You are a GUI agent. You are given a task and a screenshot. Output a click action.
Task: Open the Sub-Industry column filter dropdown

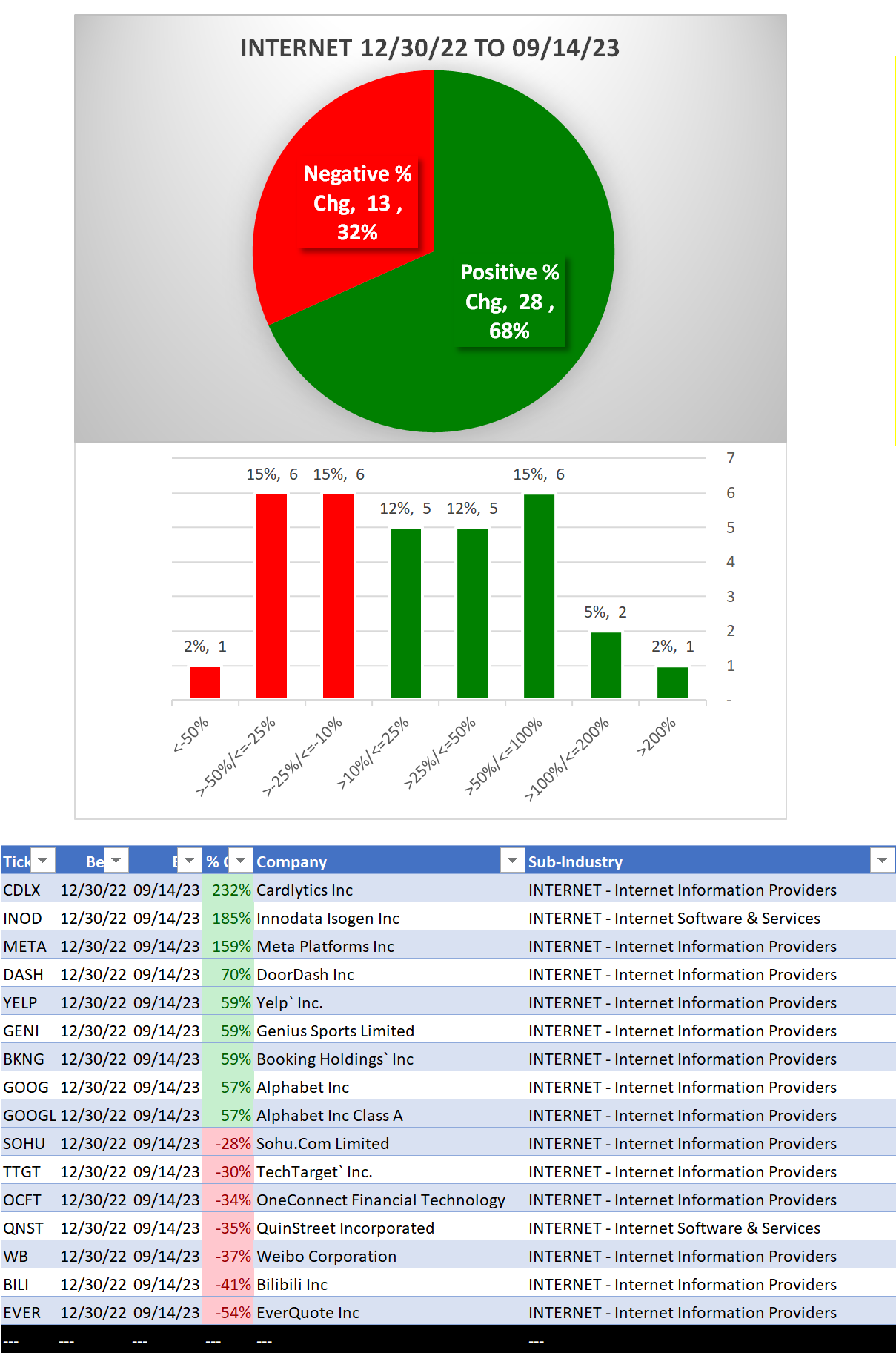(882, 860)
